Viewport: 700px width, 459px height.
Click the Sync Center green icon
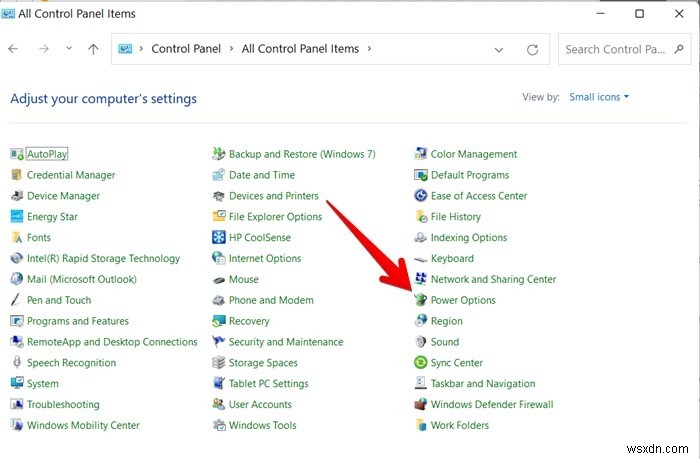pos(421,363)
